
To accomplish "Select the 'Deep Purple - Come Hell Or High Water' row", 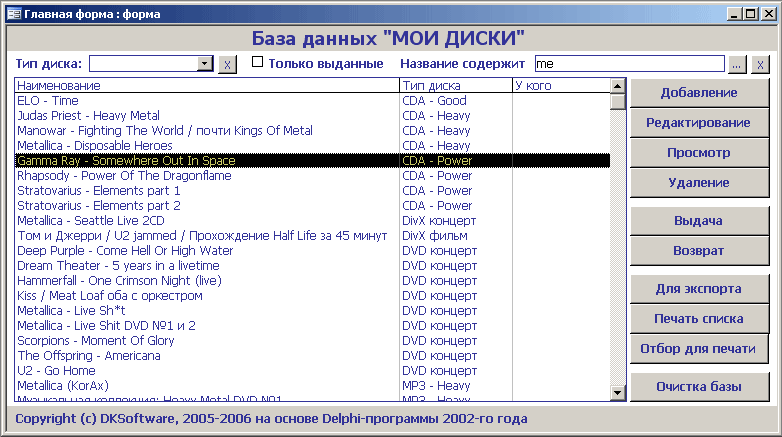I will click(x=206, y=251).
